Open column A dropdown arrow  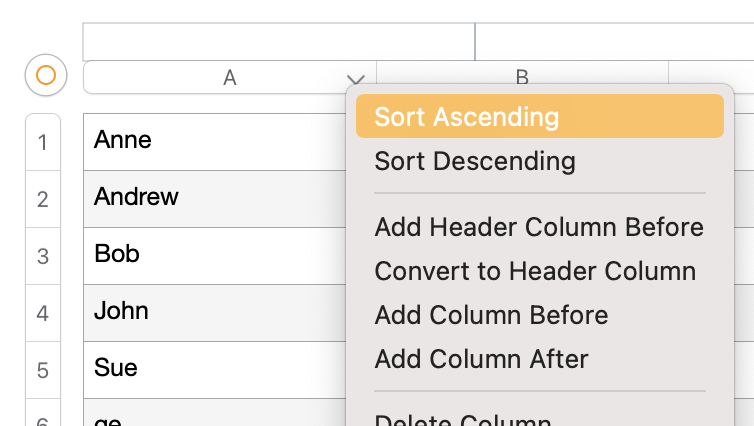tap(355, 78)
